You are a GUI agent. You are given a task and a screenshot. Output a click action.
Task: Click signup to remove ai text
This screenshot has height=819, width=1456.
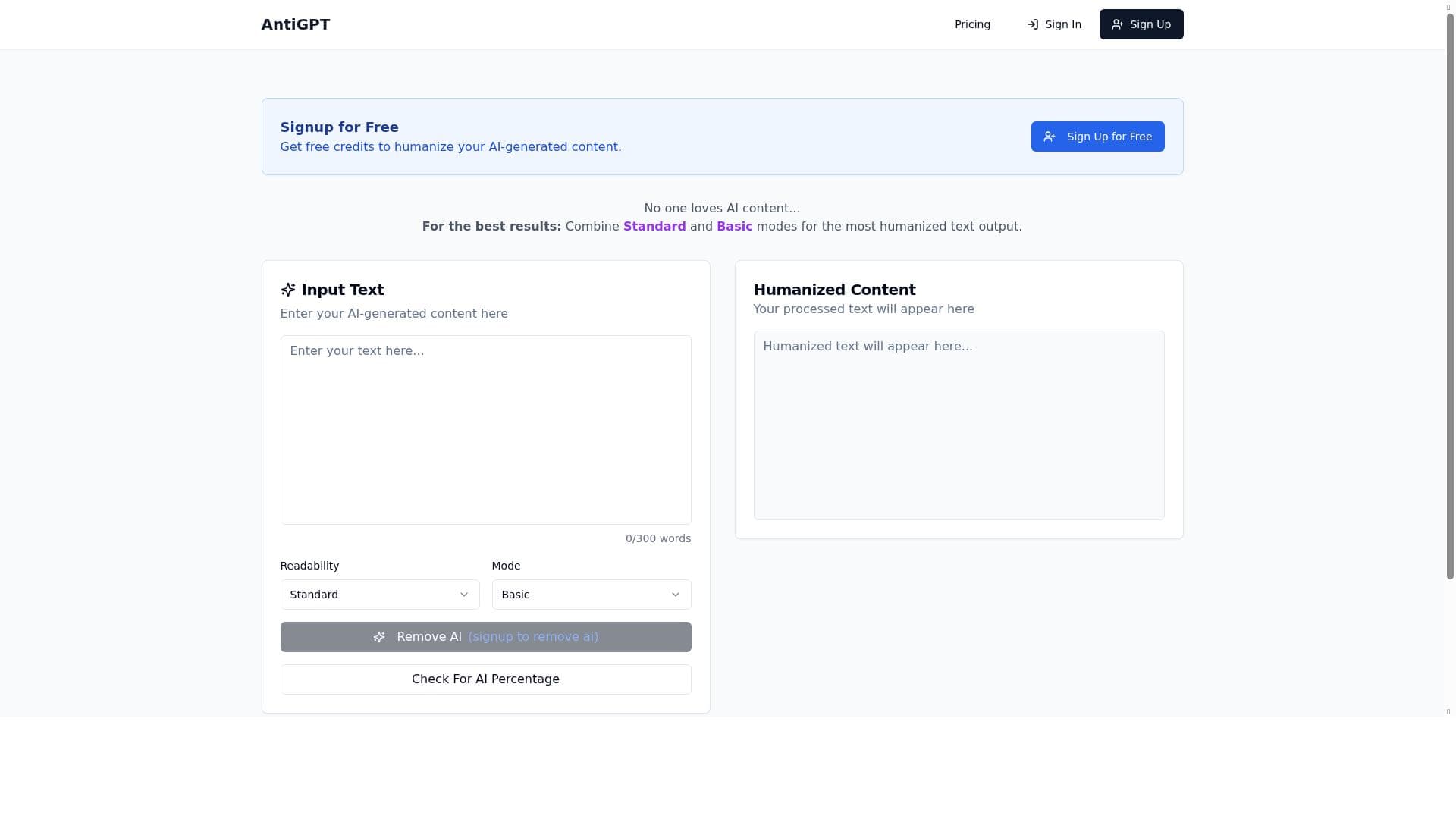(533, 637)
